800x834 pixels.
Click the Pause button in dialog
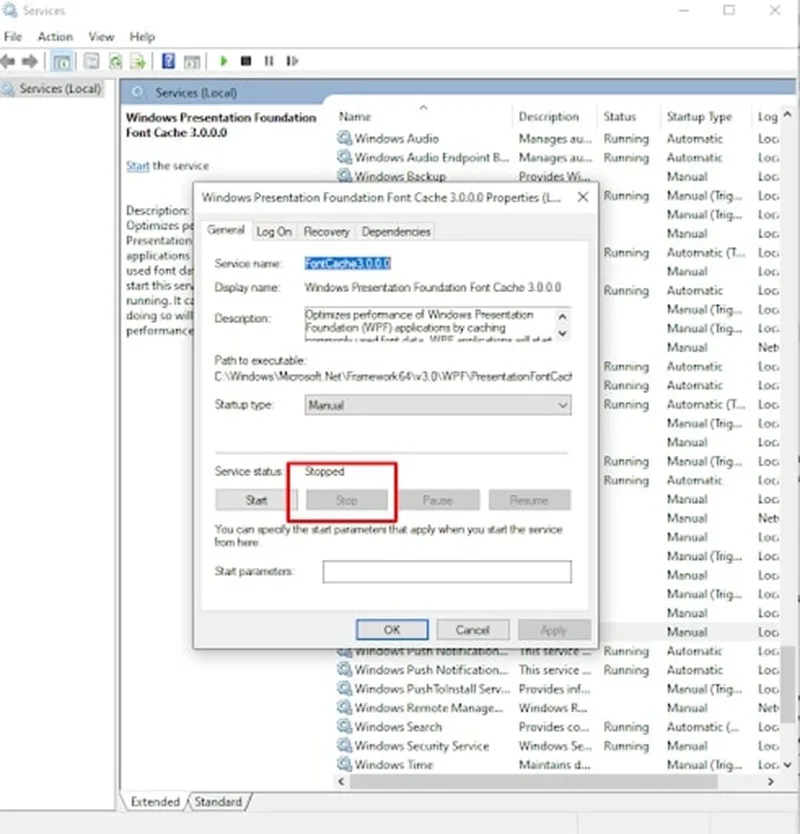click(438, 500)
